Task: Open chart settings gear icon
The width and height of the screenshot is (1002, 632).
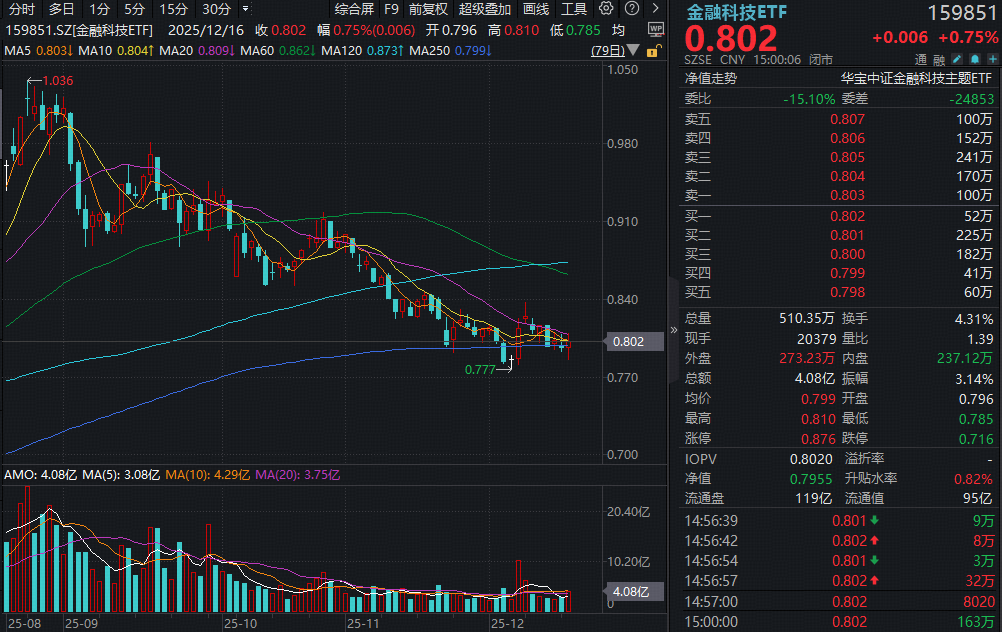Action: tap(605, 9)
